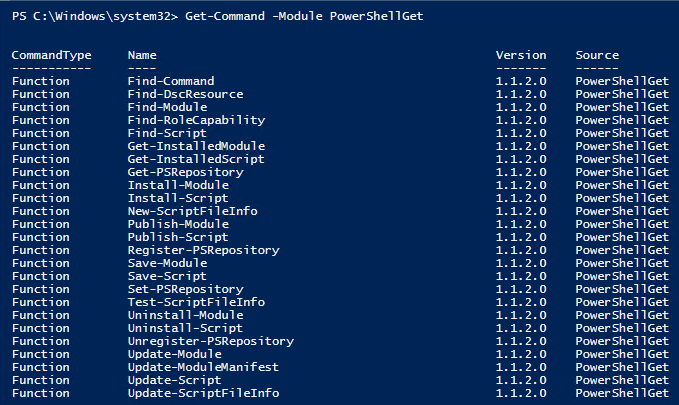Click the Uninstall-Module name
The height and width of the screenshot is (405, 679).
(185, 315)
